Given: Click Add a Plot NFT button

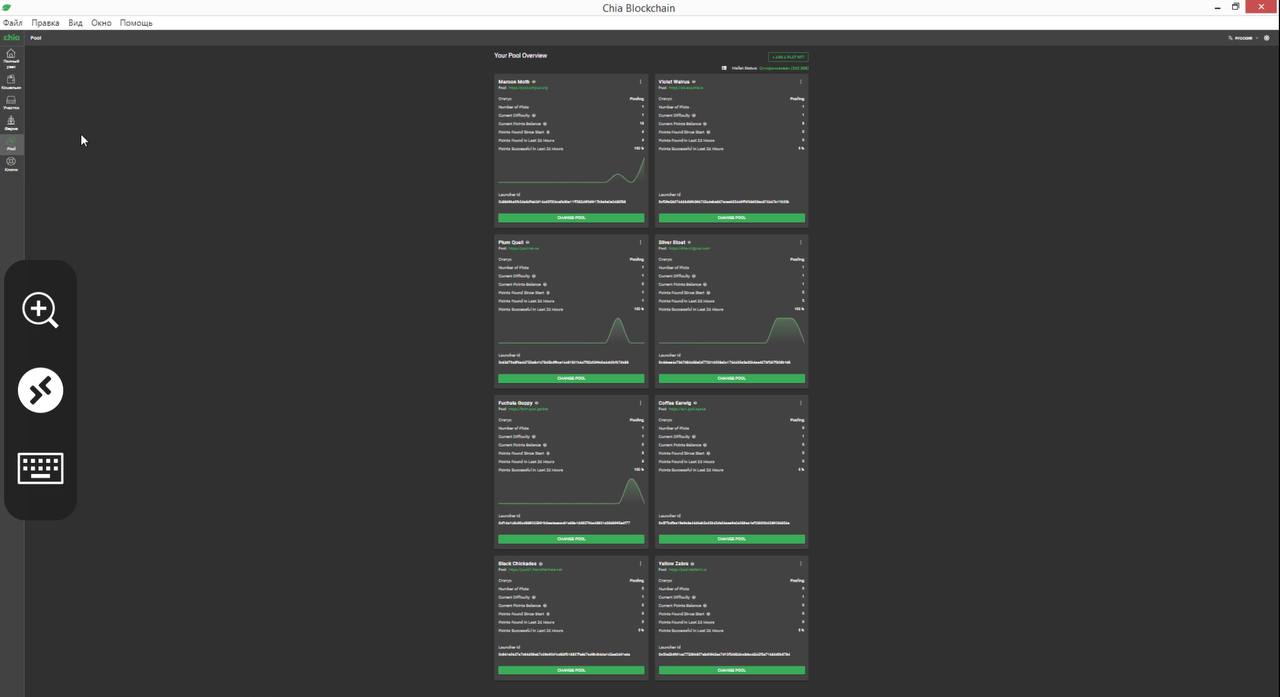Looking at the screenshot, I should tap(788, 57).
